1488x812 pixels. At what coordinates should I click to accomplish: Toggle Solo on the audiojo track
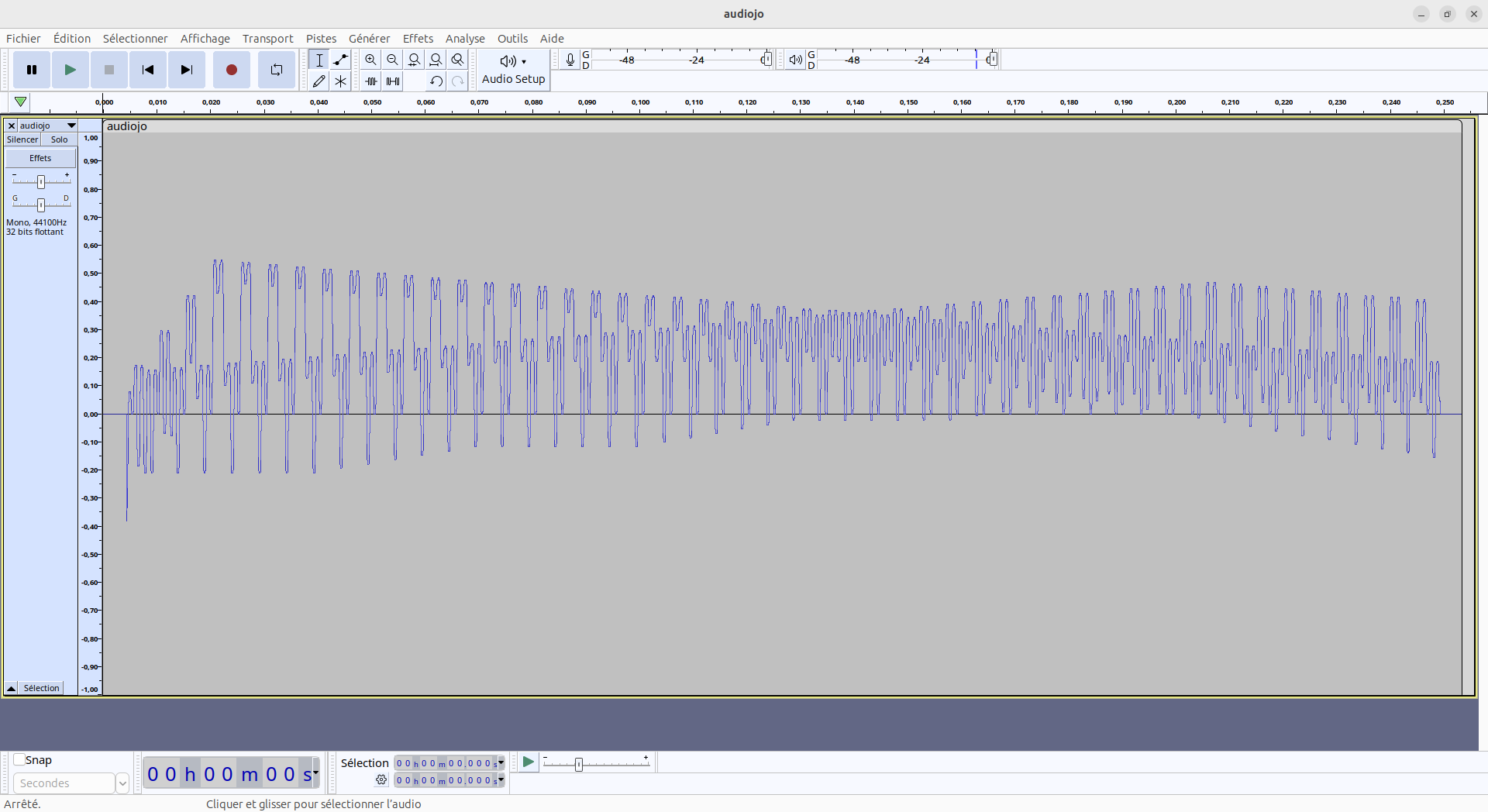(59, 139)
